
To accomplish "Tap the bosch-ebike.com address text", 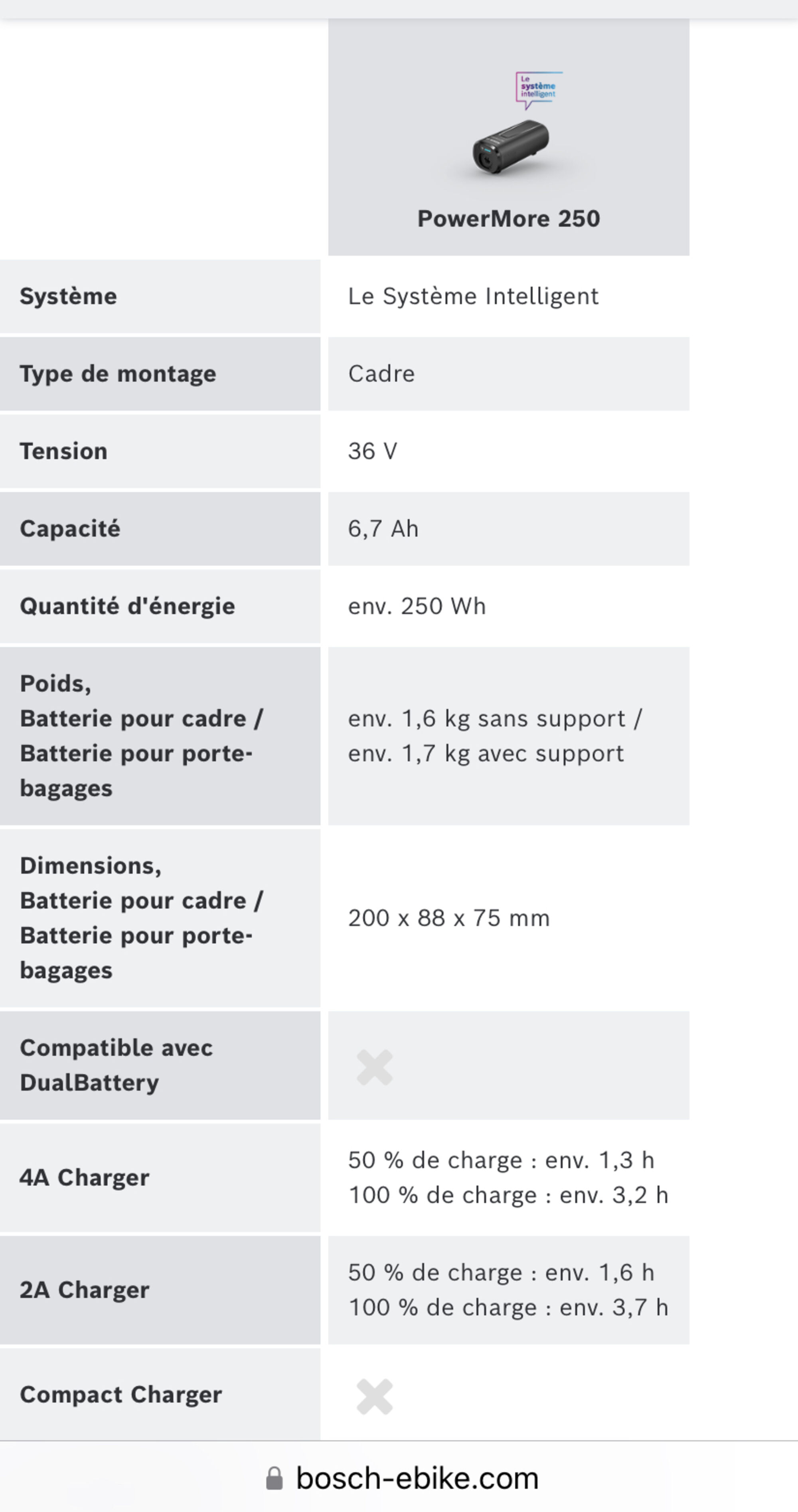I will [x=417, y=1478].
